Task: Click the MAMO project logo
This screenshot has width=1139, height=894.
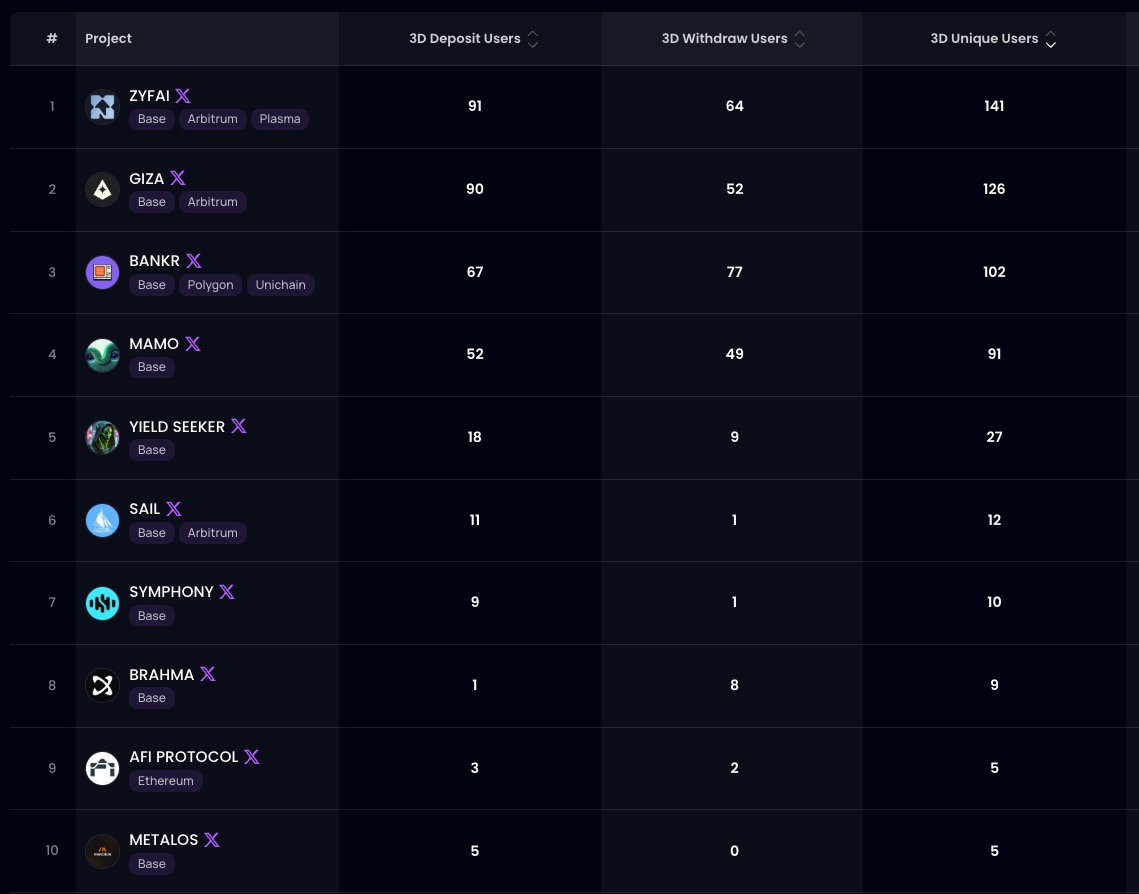Action: click(102, 355)
